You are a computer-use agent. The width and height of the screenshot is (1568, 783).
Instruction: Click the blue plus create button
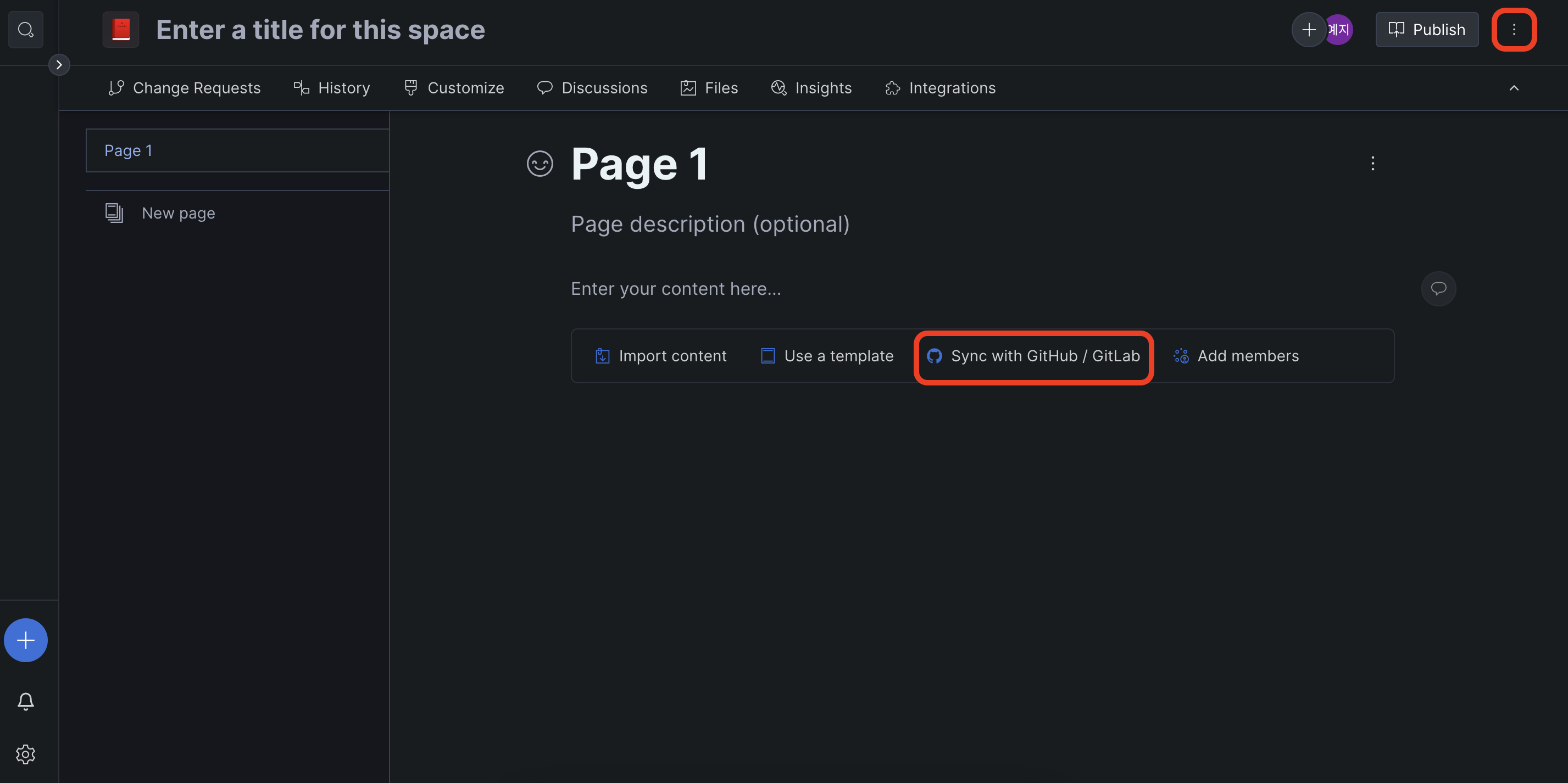tap(26, 640)
